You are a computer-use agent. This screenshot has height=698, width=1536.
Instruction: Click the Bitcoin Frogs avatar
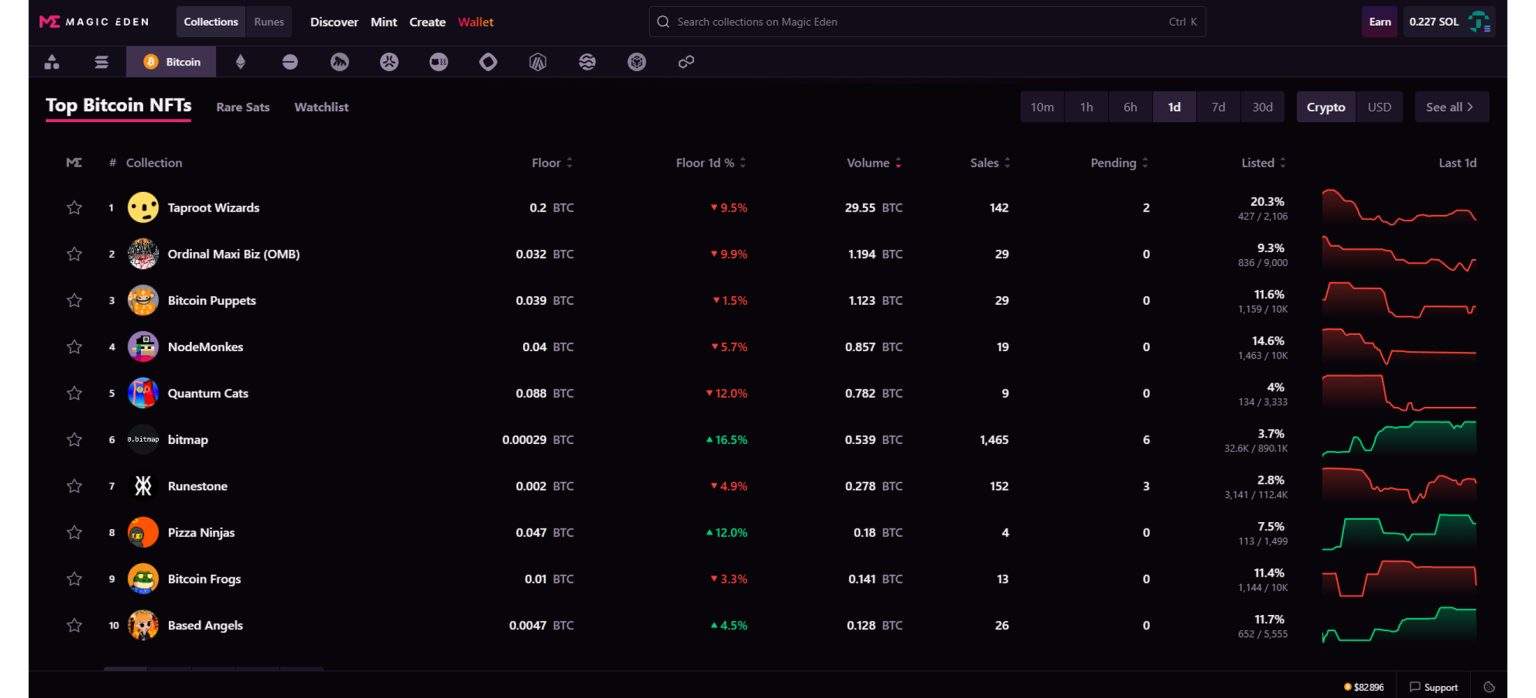[x=143, y=579]
